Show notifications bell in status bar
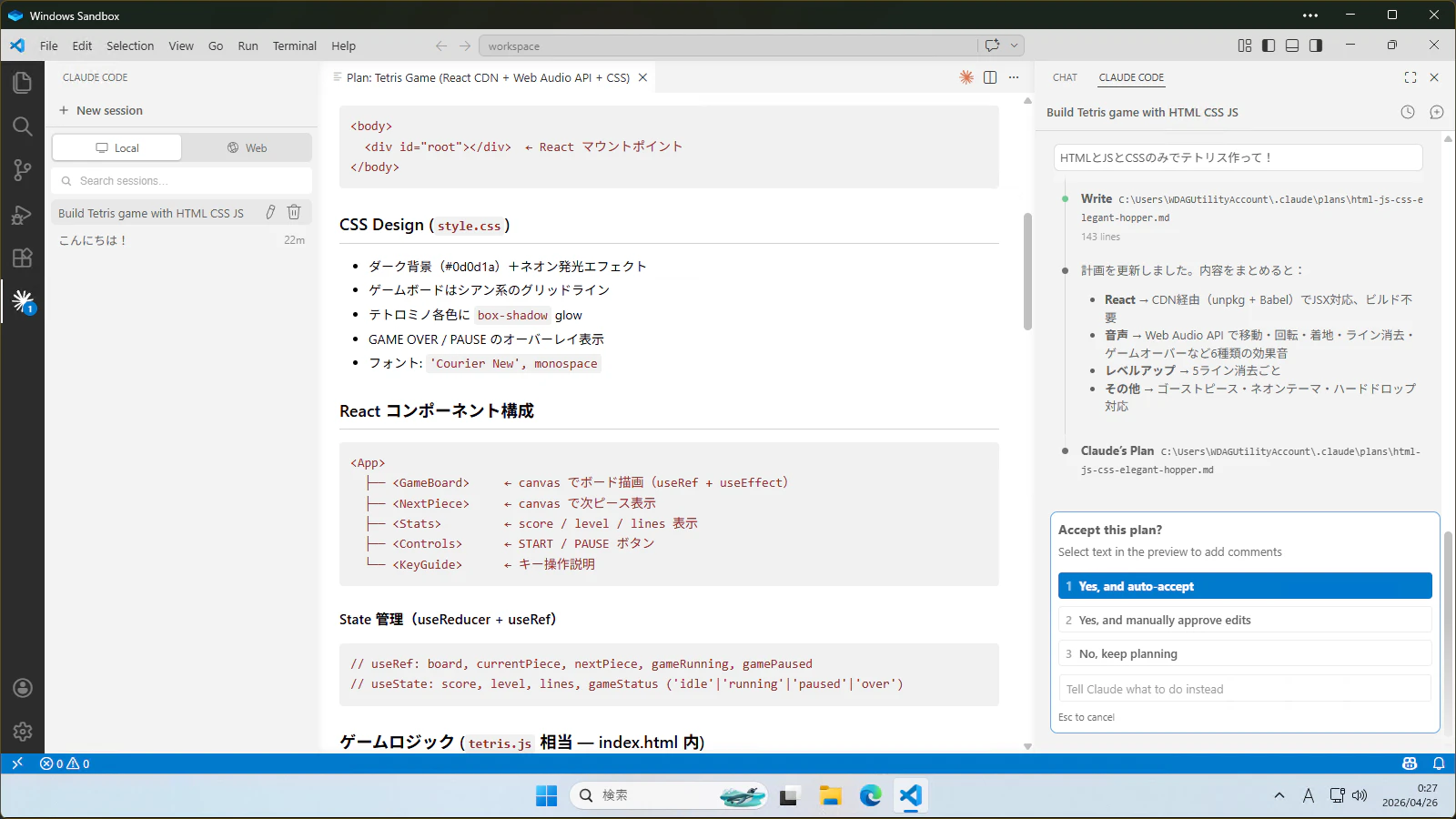This screenshot has width=1456, height=819. [x=1439, y=763]
